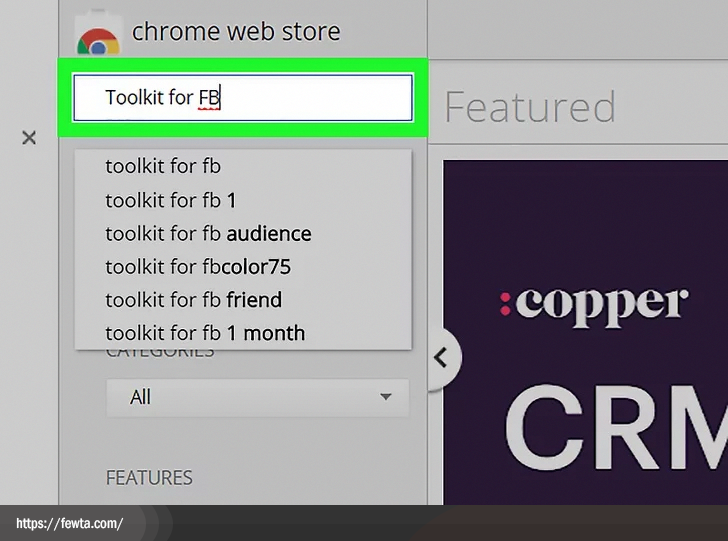728x541 pixels.
Task: Choose suggestion 'toolkit for fb audience'
Action: (243, 234)
